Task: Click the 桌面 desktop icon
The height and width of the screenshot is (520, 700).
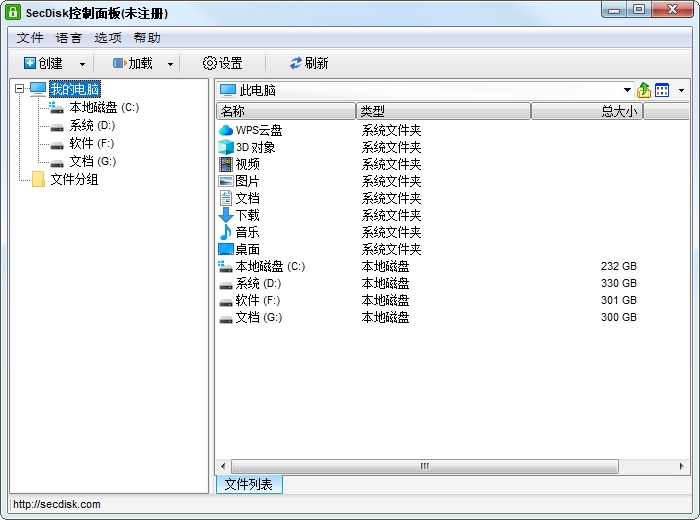Action: (226, 249)
